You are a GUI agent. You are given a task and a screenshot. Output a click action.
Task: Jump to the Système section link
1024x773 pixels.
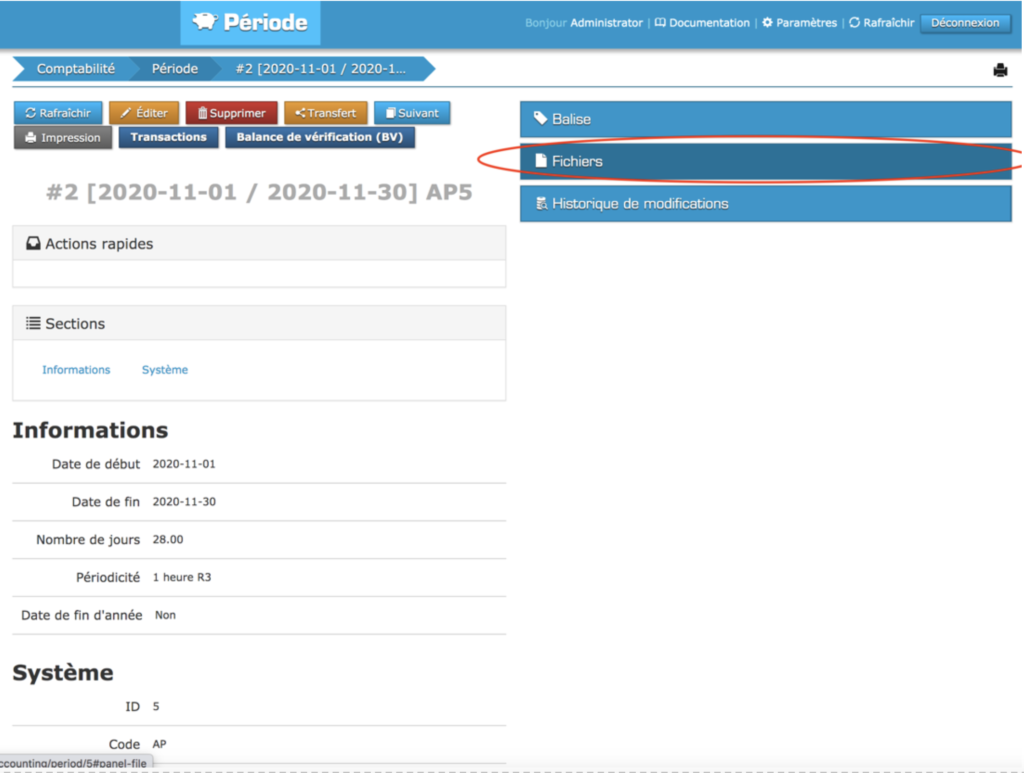(x=164, y=370)
